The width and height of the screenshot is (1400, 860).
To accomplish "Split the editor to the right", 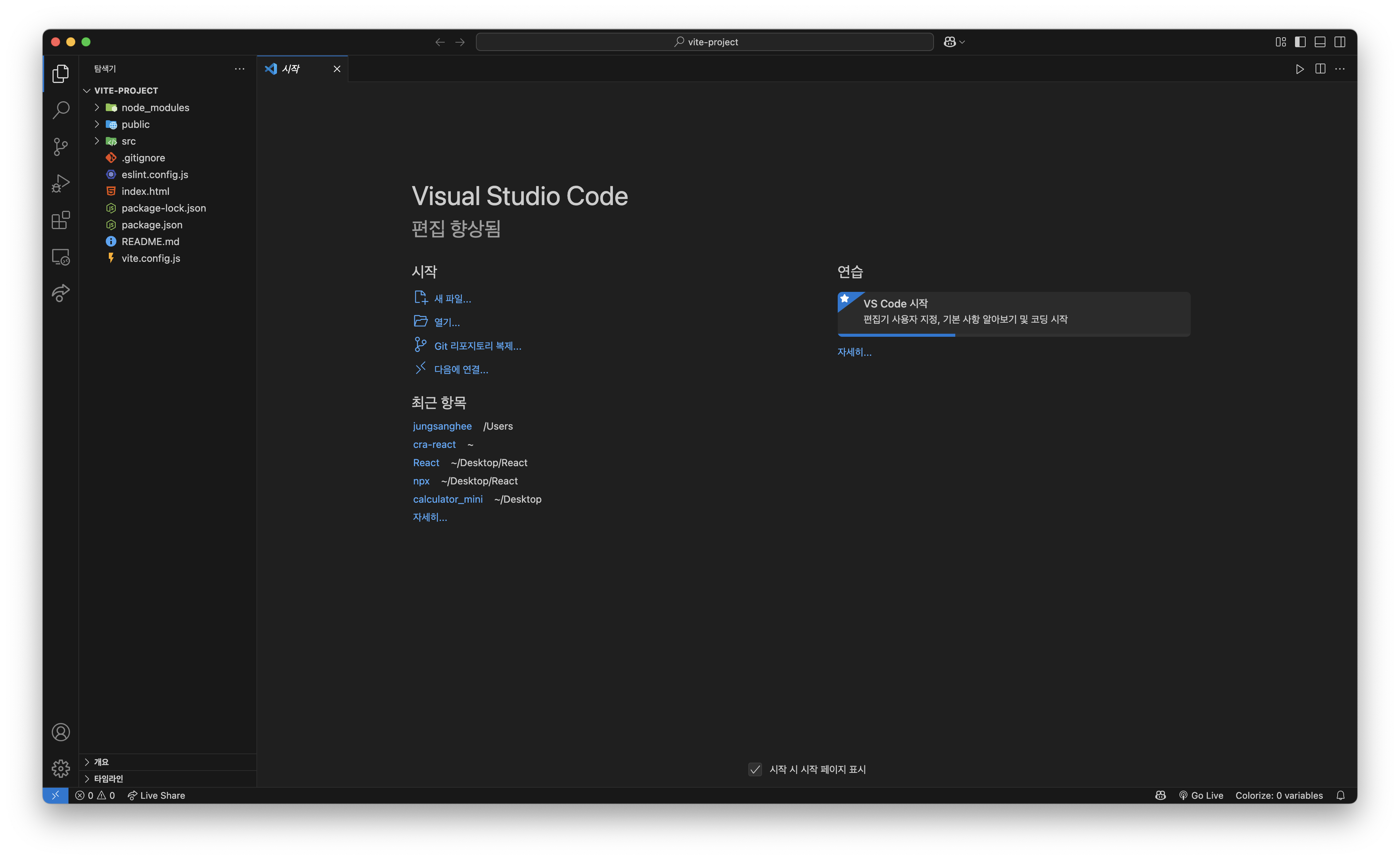I will [1320, 69].
